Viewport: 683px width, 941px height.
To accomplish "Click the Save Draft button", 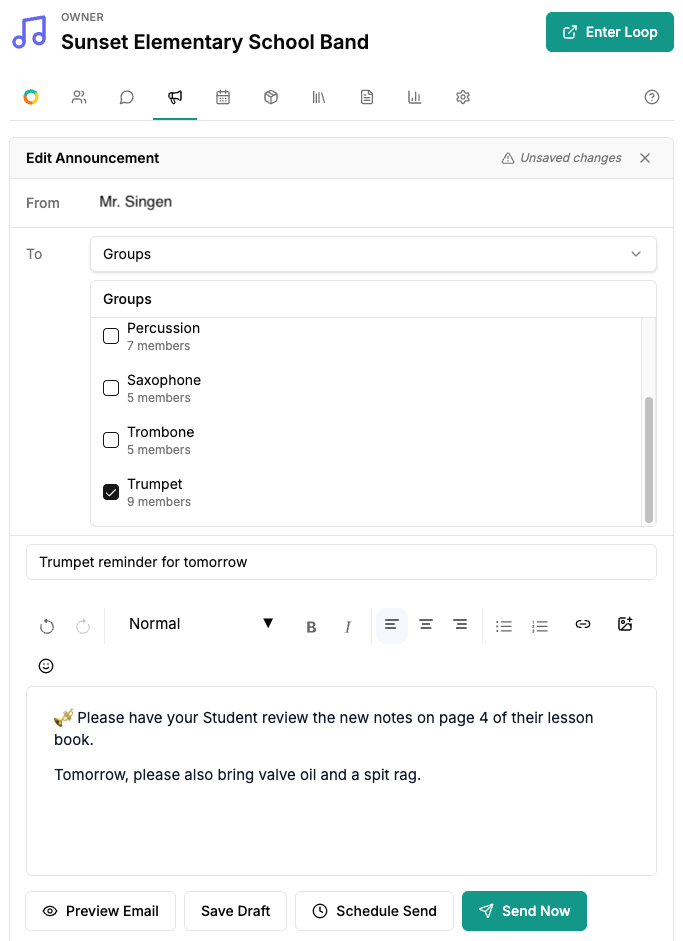I will click(235, 911).
